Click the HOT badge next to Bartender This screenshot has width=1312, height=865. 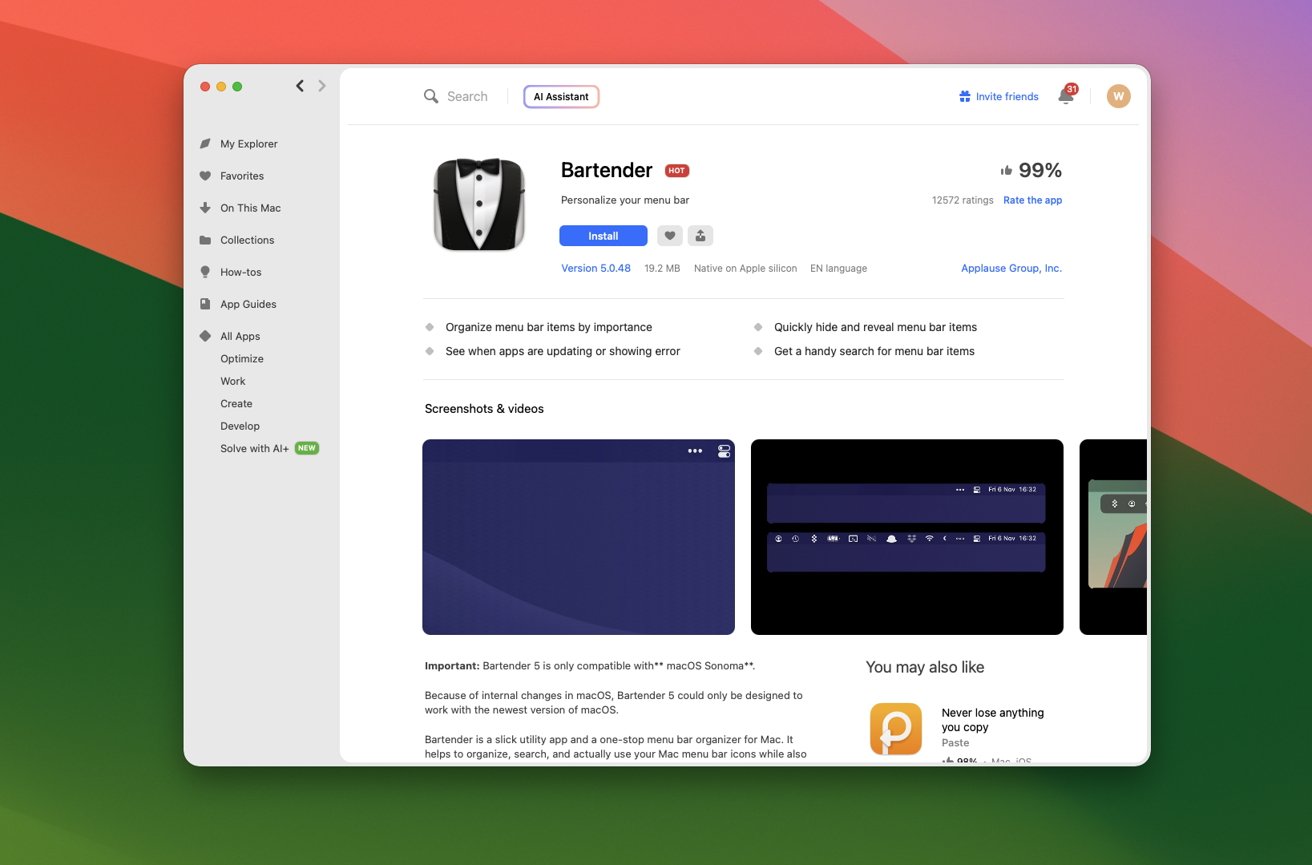677,171
